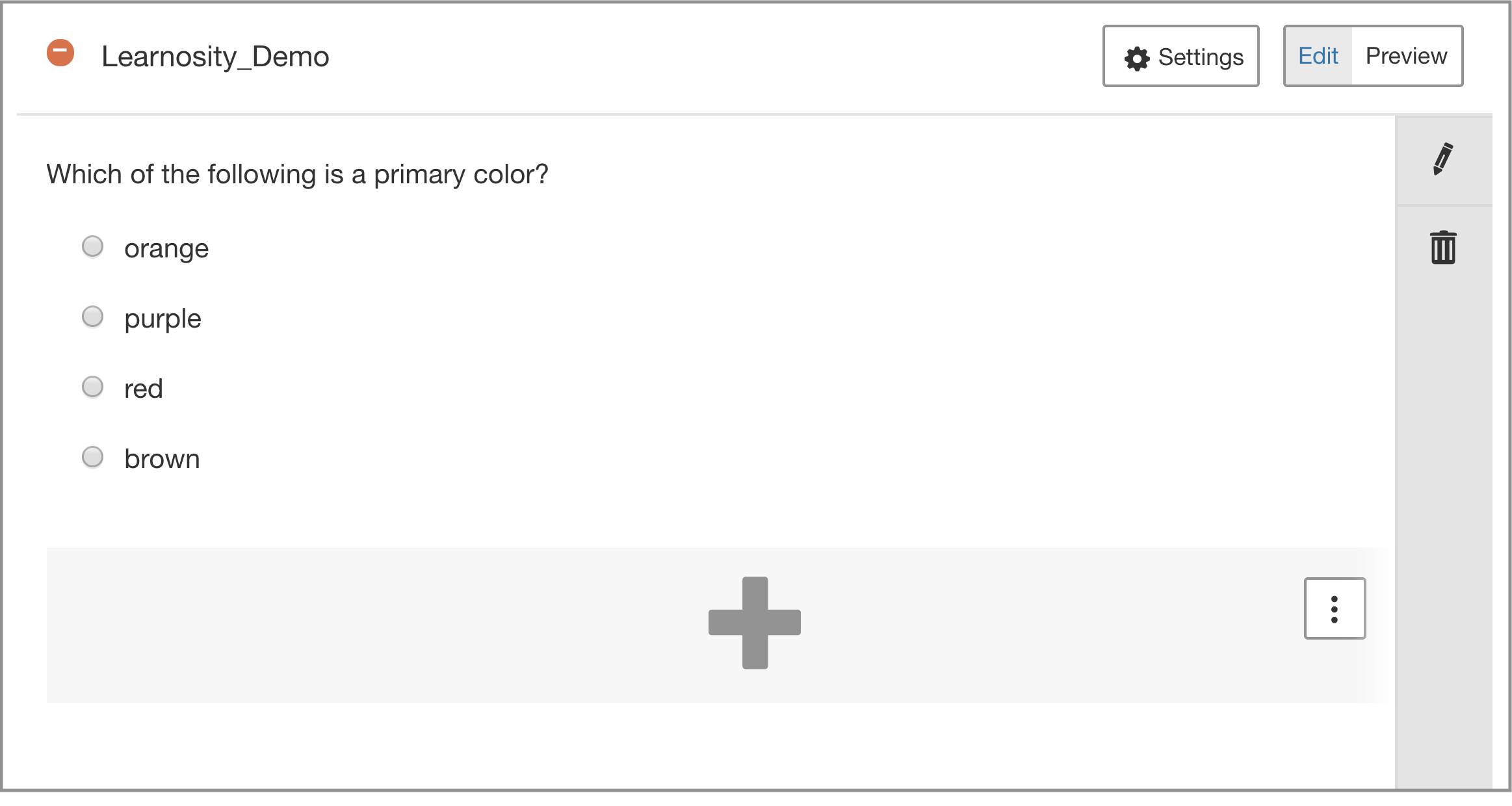Switch to the Edit tab

click(1318, 57)
